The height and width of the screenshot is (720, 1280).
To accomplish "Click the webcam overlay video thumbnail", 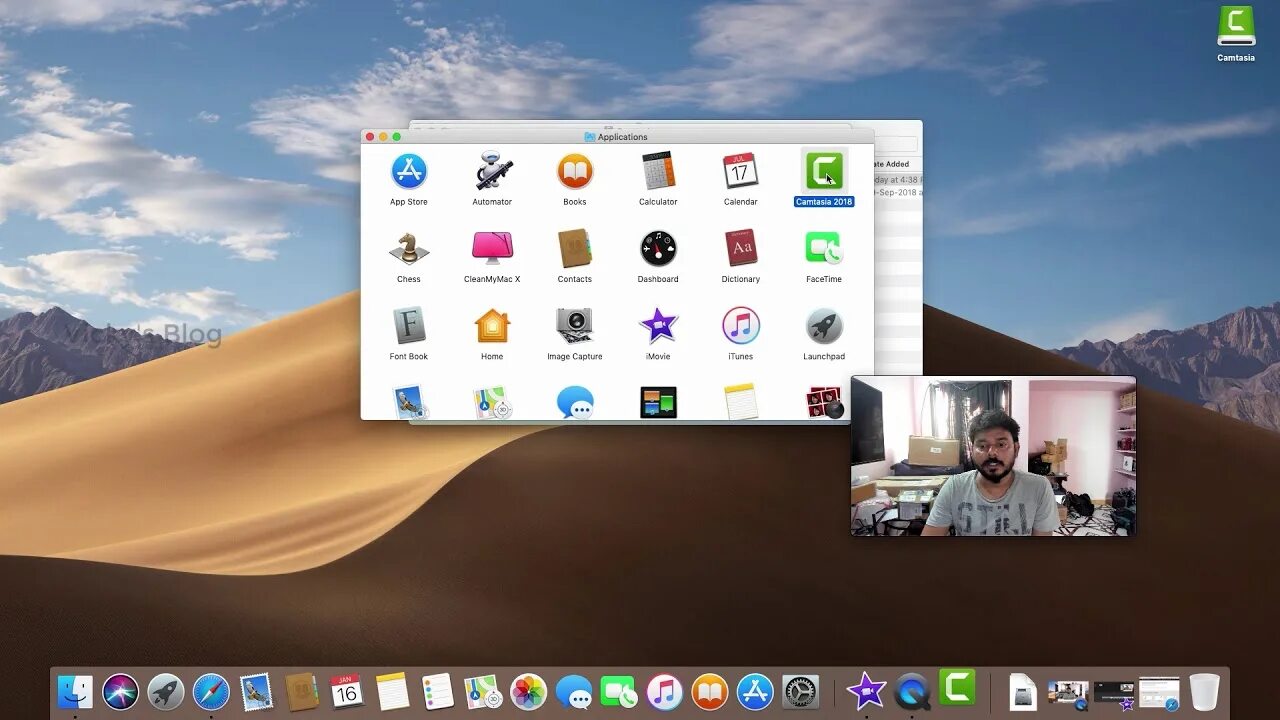I will coord(993,456).
